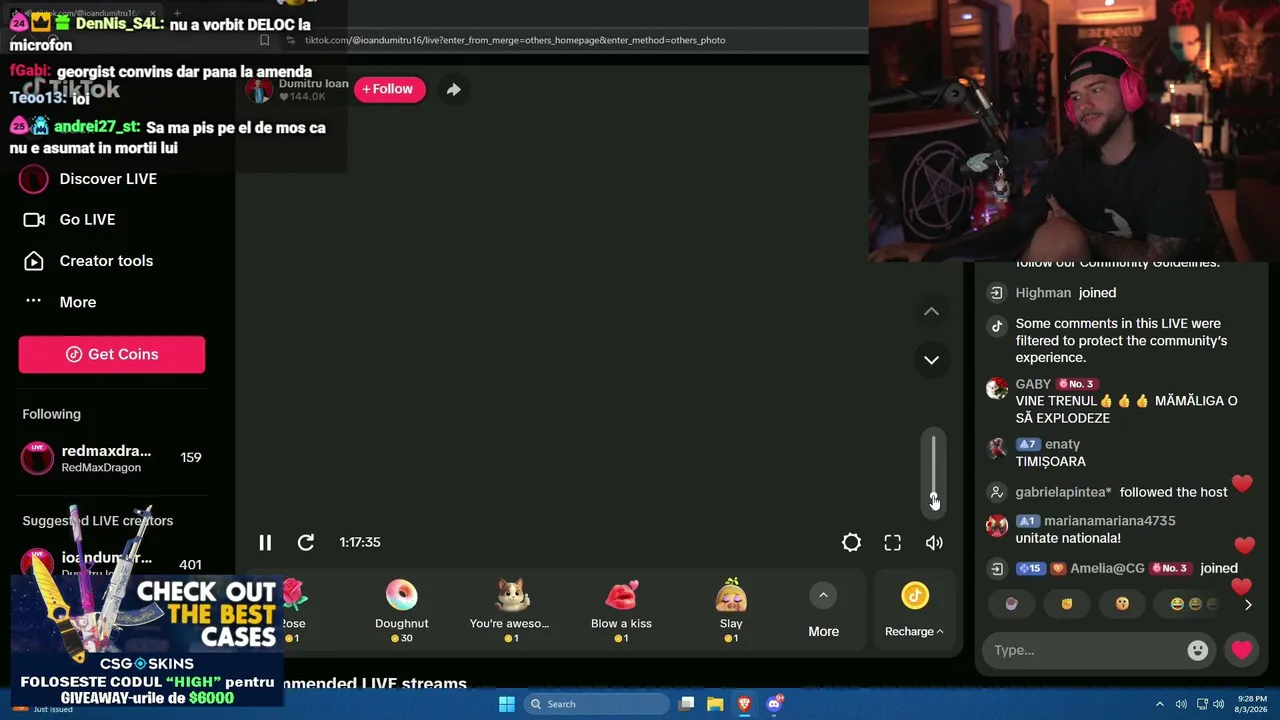1280x720 pixels.
Task: Send the laughing faces emoji reaction
Action: (x=1189, y=604)
